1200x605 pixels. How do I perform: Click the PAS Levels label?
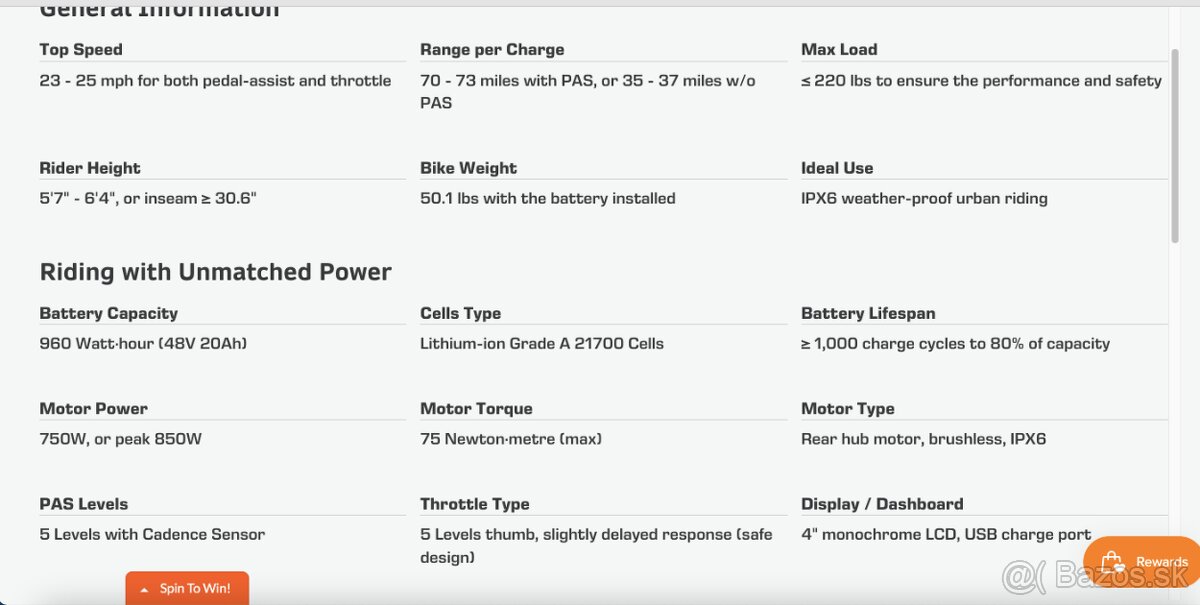[84, 504]
